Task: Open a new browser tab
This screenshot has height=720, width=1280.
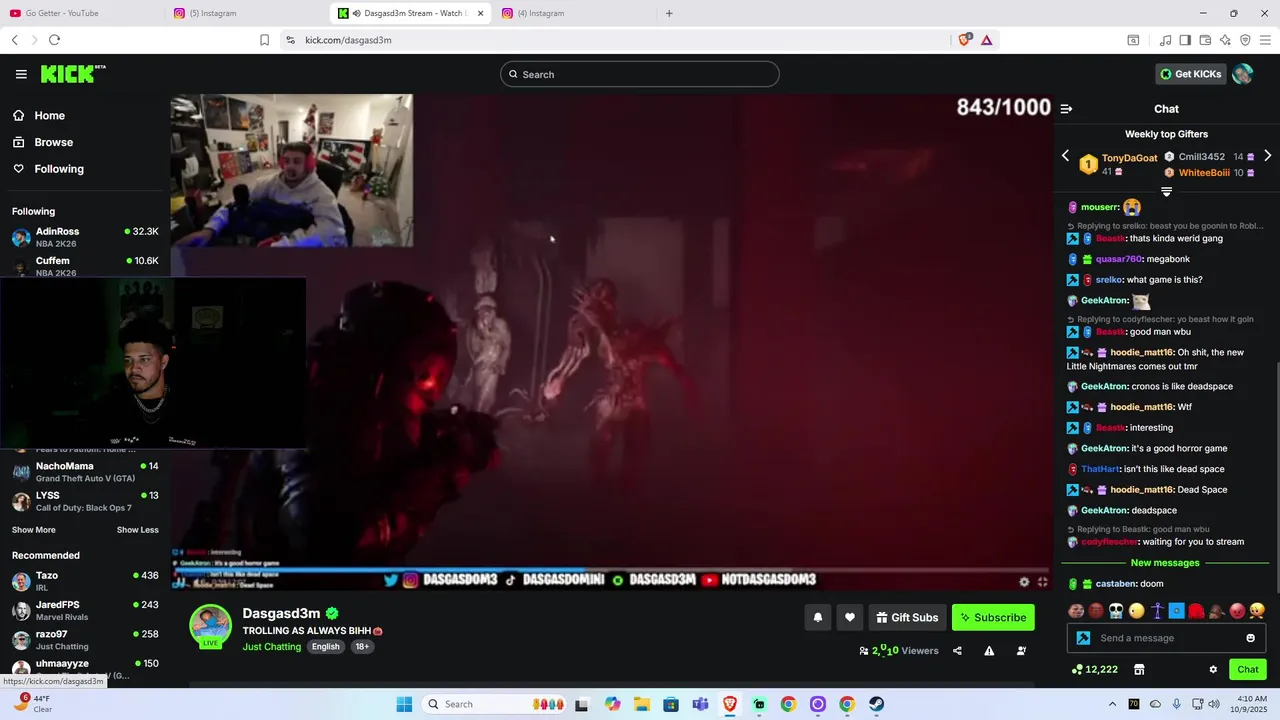Action: point(669,13)
